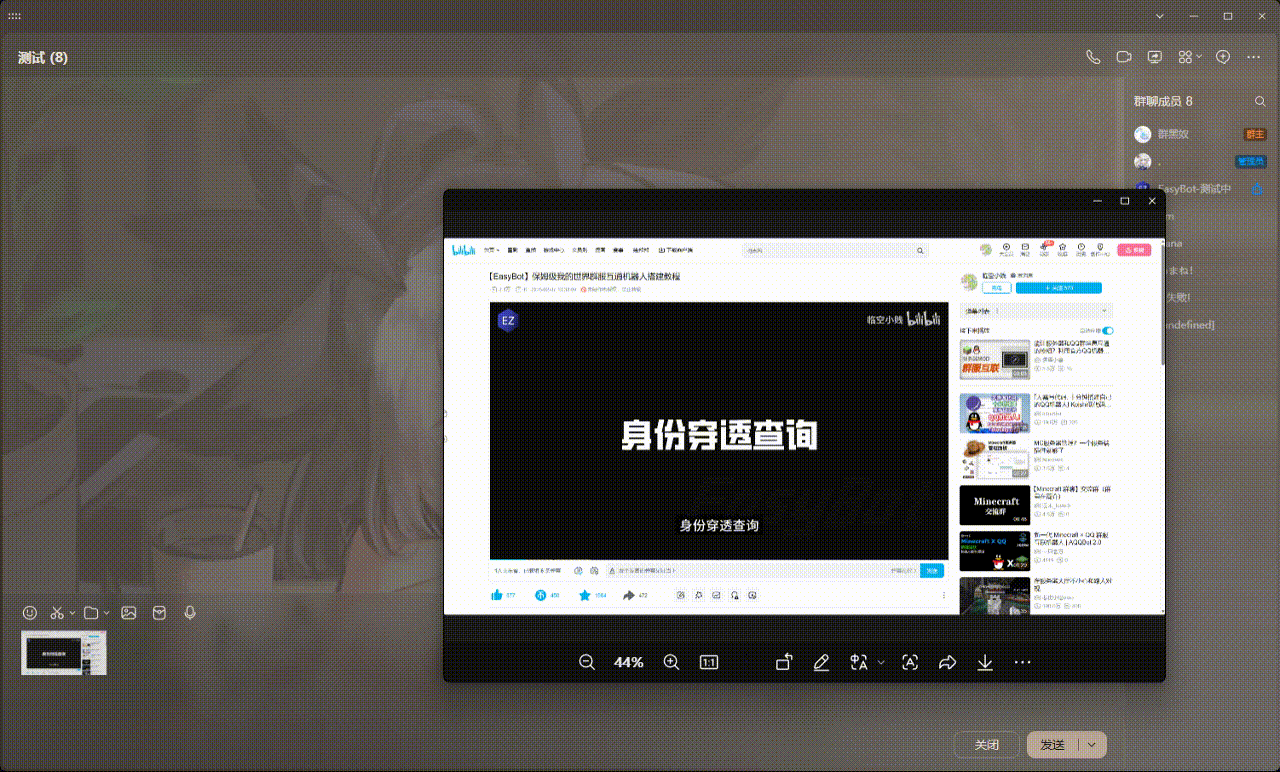This screenshot has height=772, width=1280.
Task: Search group members with the magnifier icon
Action: [x=1260, y=101]
